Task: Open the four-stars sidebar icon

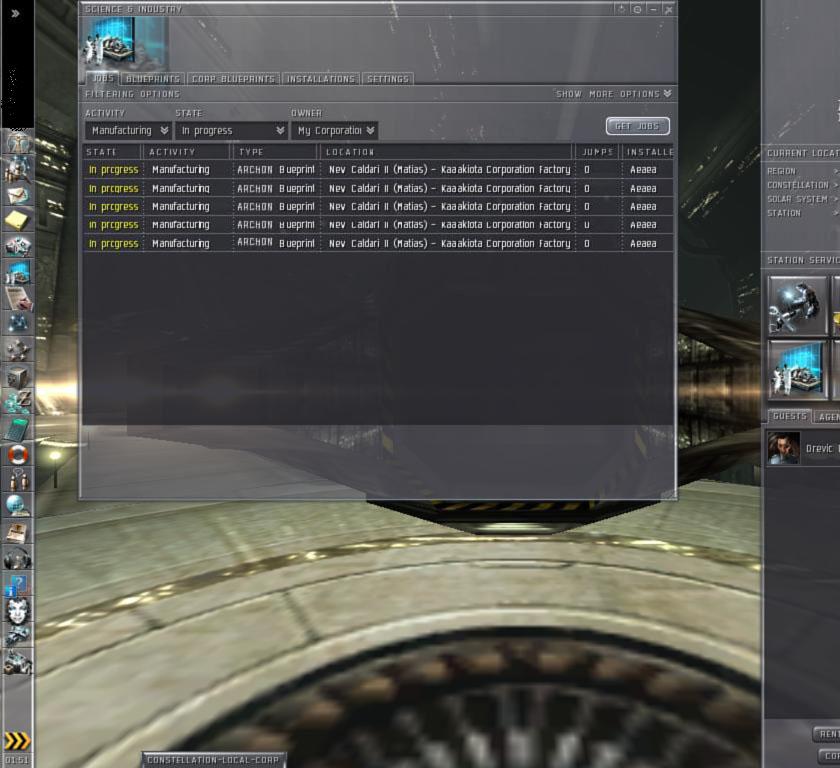Action: (x=18, y=350)
